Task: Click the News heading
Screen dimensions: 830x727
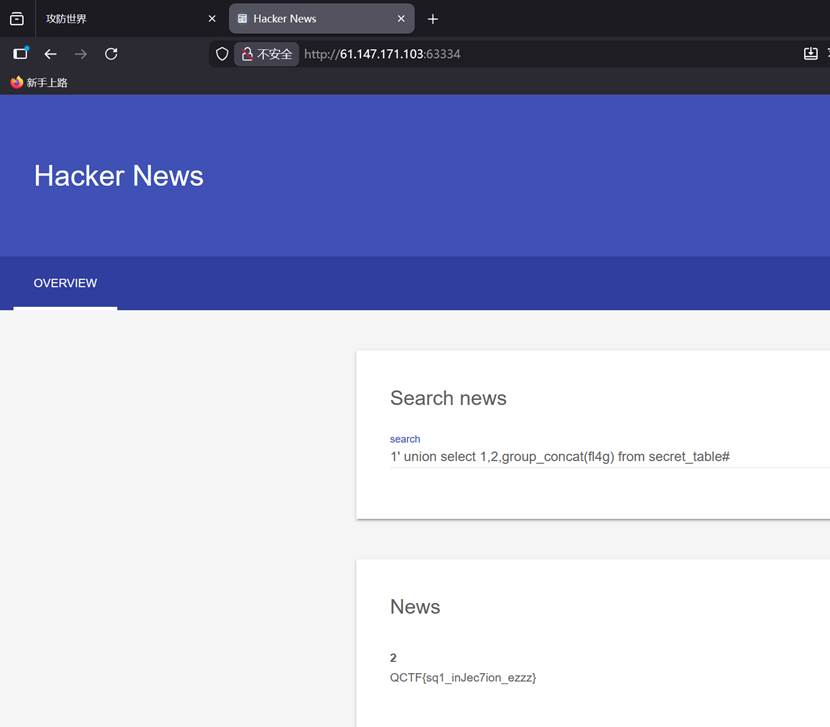Action: tap(415, 607)
